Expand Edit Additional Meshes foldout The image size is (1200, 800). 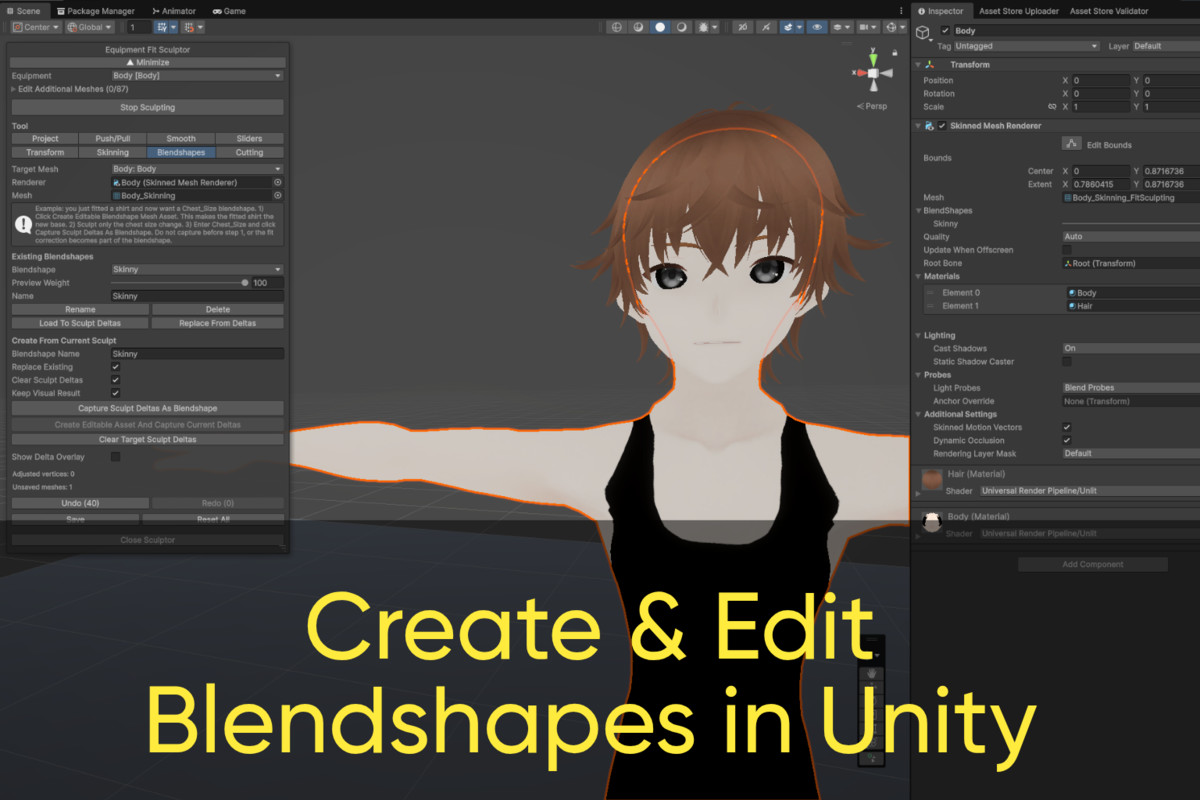(14, 89)
